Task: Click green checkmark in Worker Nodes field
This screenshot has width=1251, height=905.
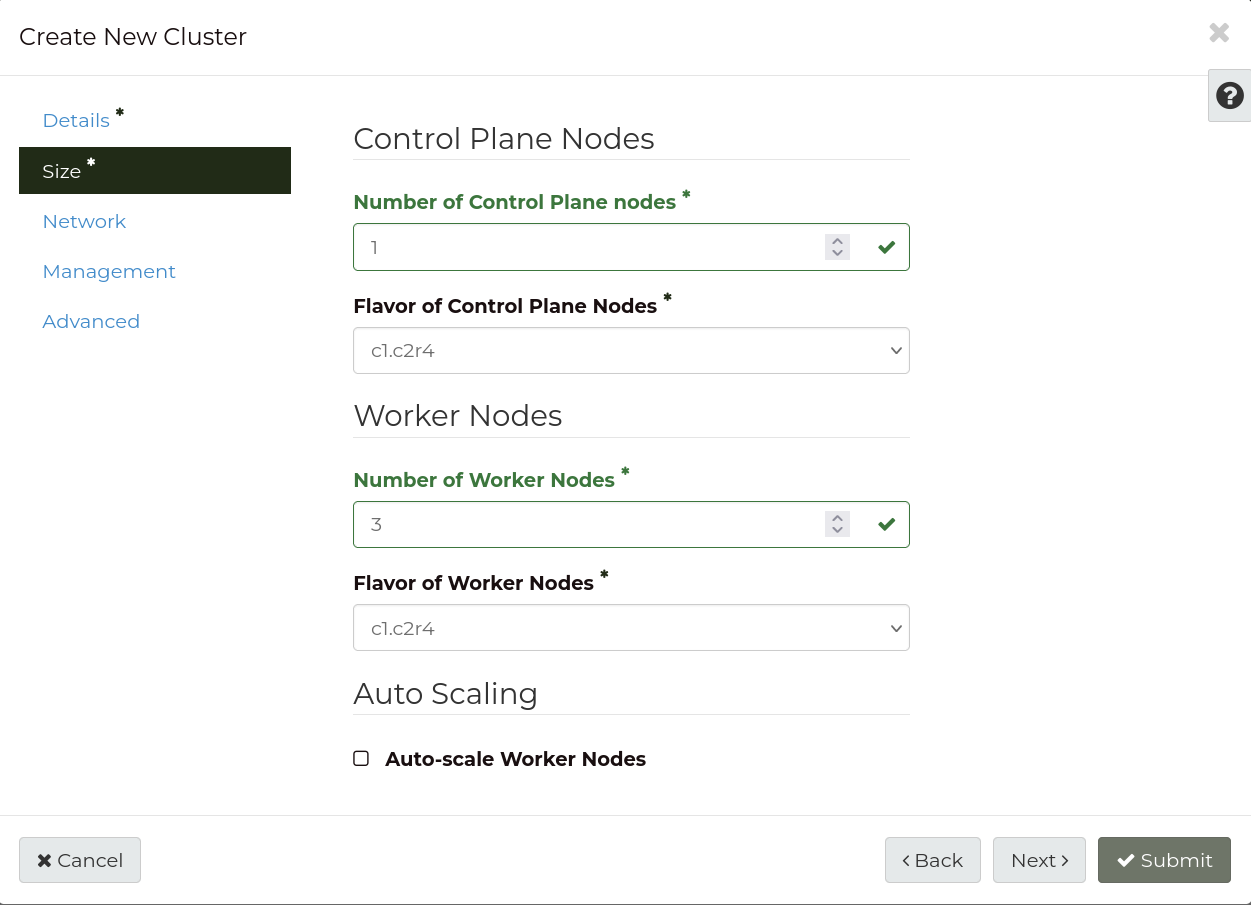Action: 886,524
